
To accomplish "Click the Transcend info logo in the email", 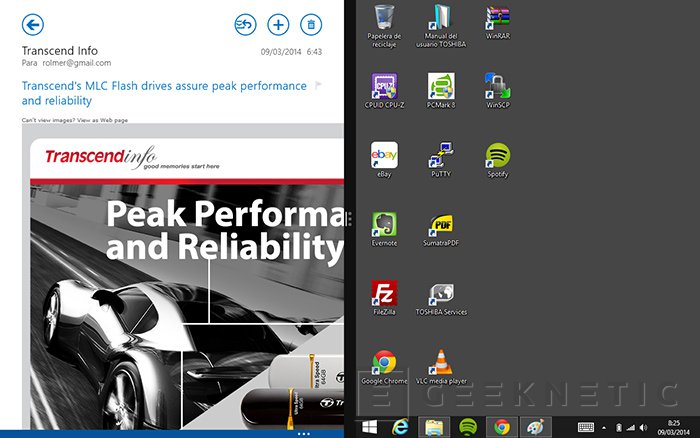I will click(x=132, y=158).
